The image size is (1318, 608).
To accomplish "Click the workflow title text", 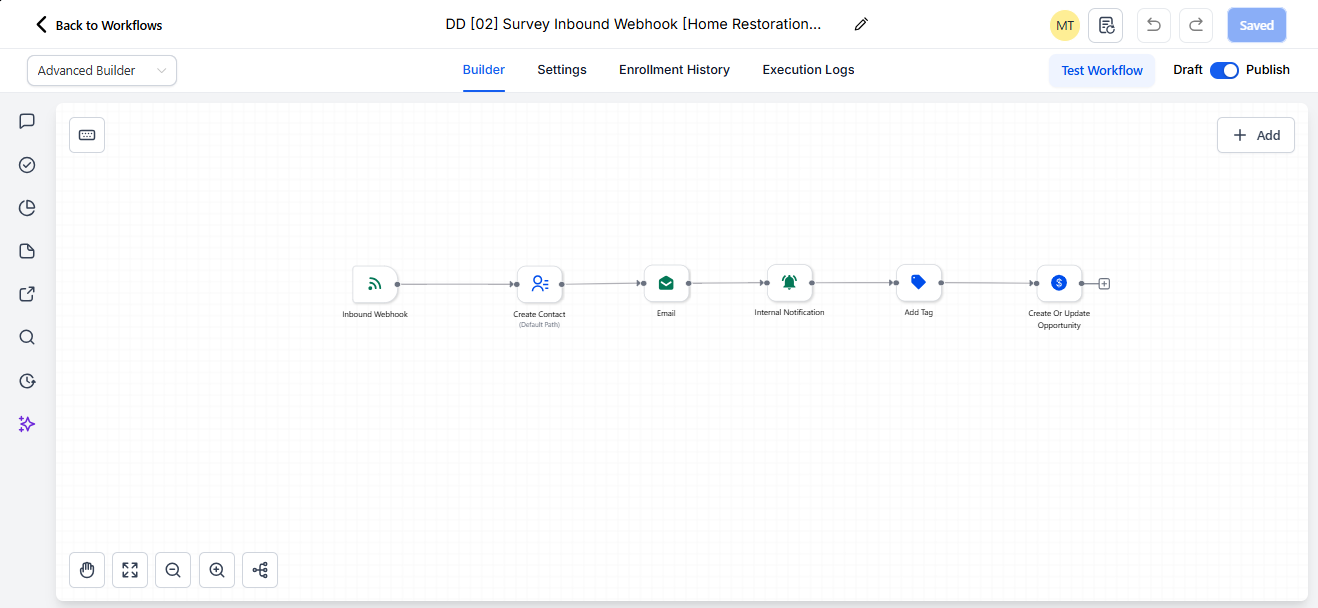I will (633, 24).
